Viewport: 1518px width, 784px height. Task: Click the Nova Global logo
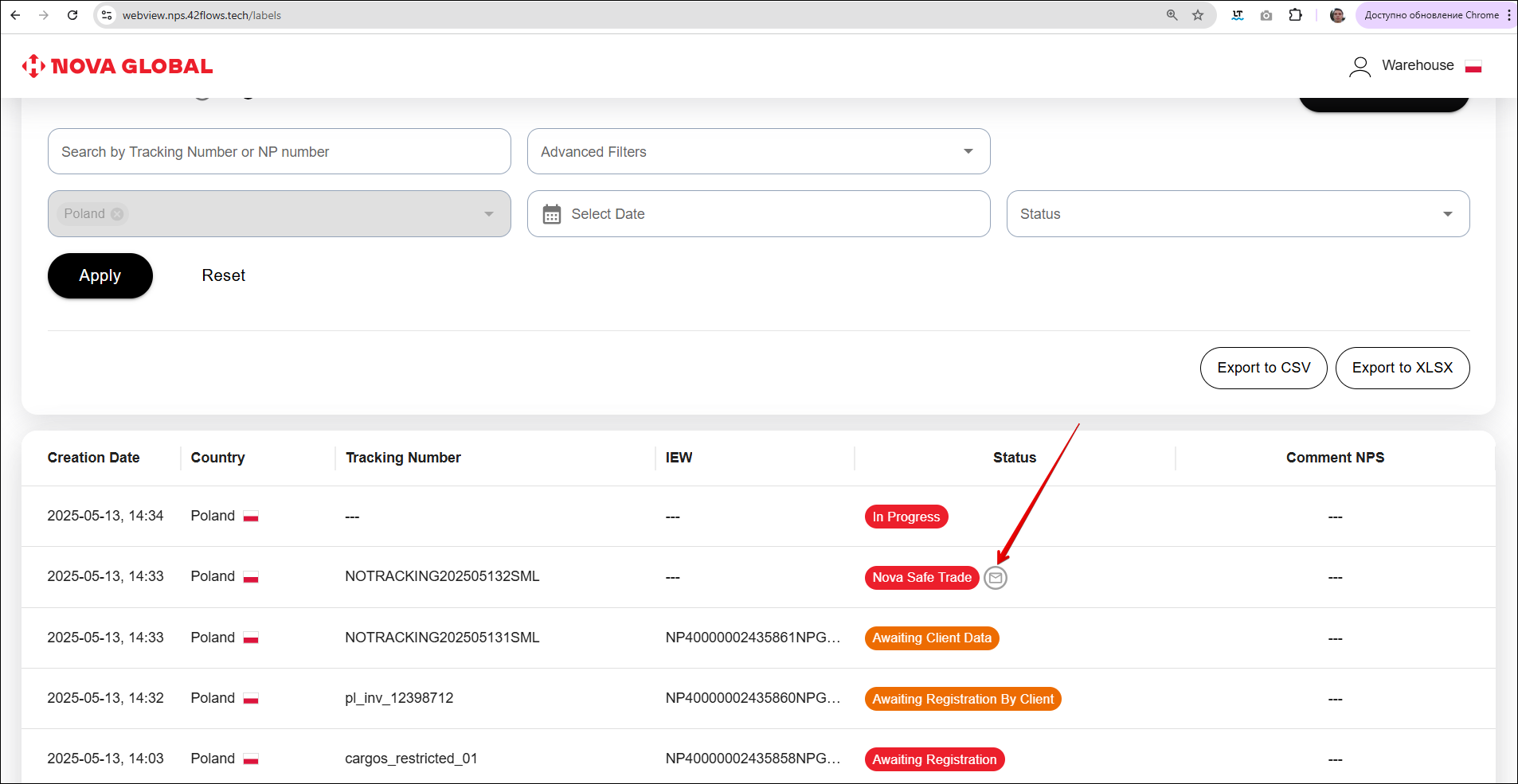(x=118, y=66)
